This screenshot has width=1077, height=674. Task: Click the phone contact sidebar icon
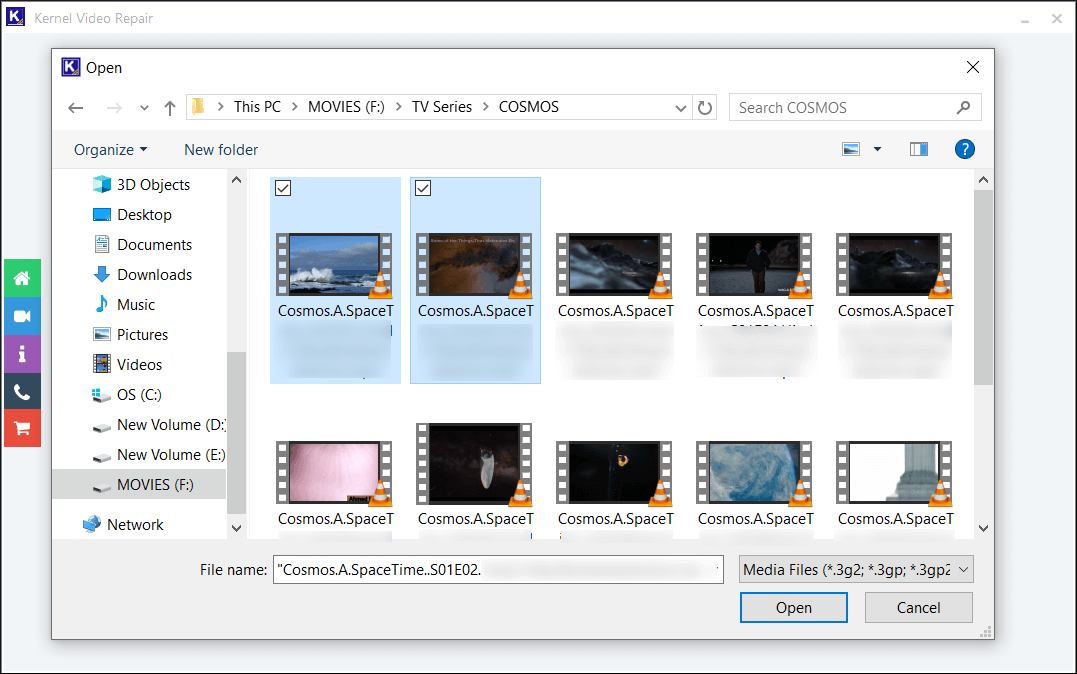point(22,392)
